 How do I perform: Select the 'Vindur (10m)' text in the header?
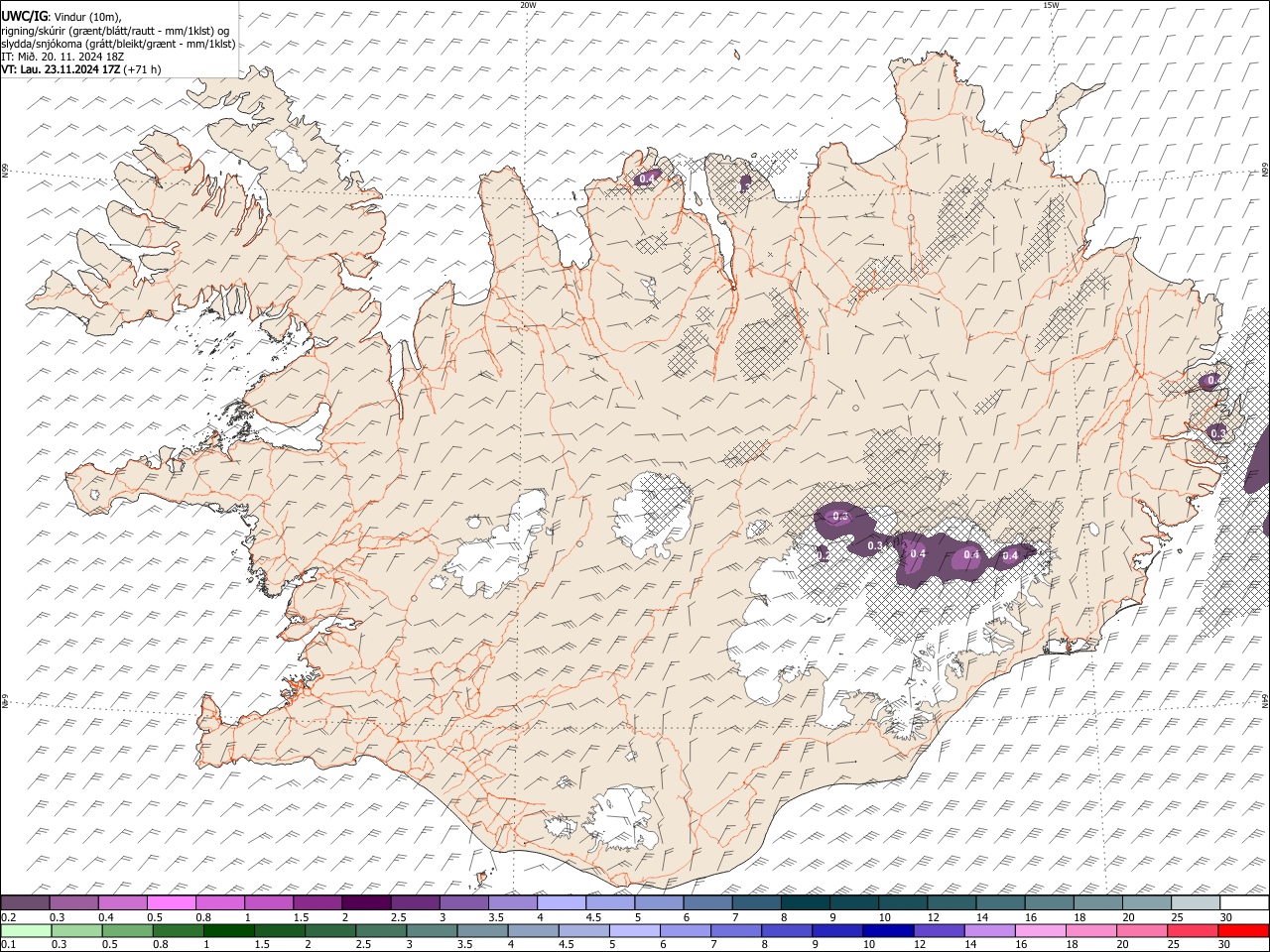pyautogui.click(x=87, y=18)
